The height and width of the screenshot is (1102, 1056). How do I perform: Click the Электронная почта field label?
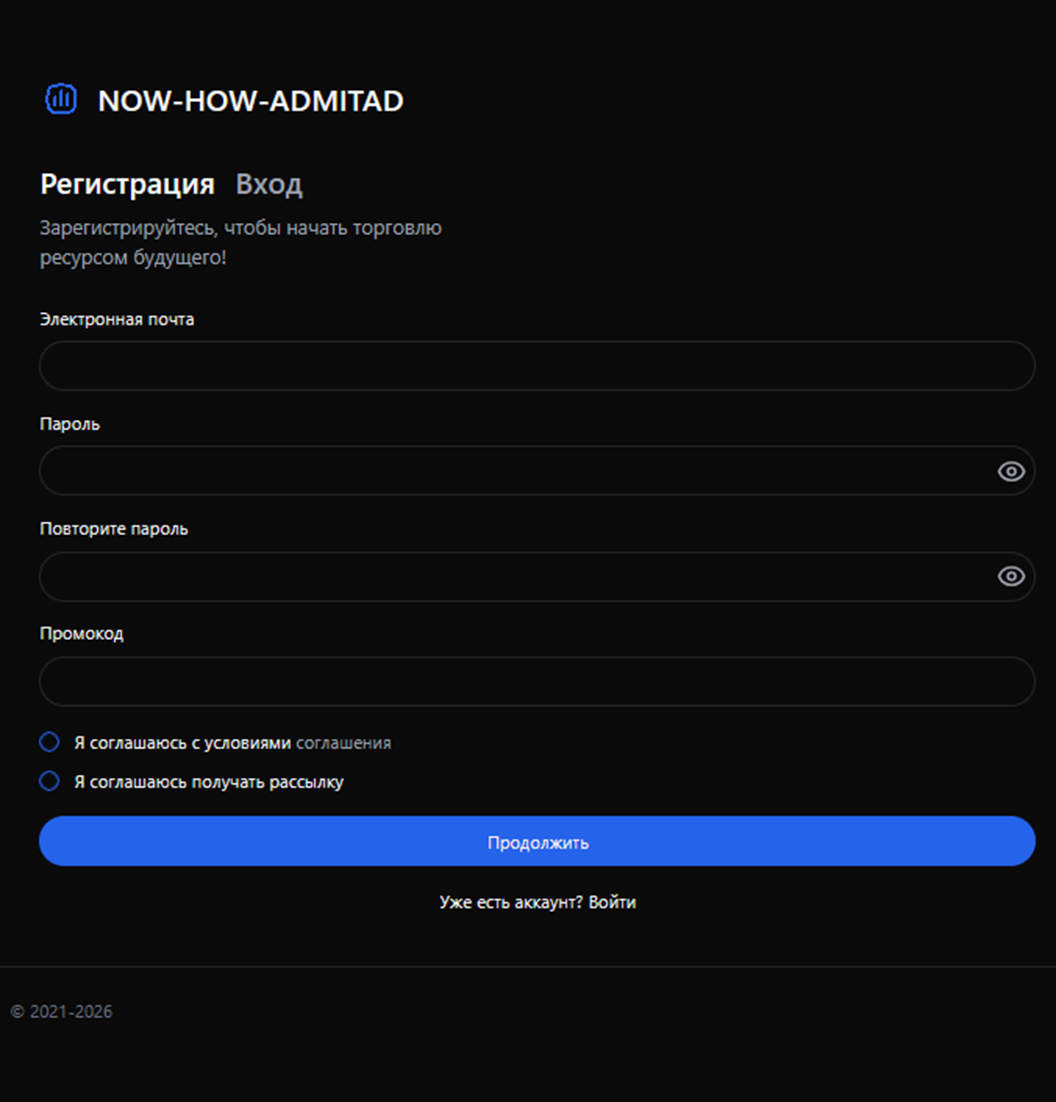pyautogui.click(x=117, y=319)
